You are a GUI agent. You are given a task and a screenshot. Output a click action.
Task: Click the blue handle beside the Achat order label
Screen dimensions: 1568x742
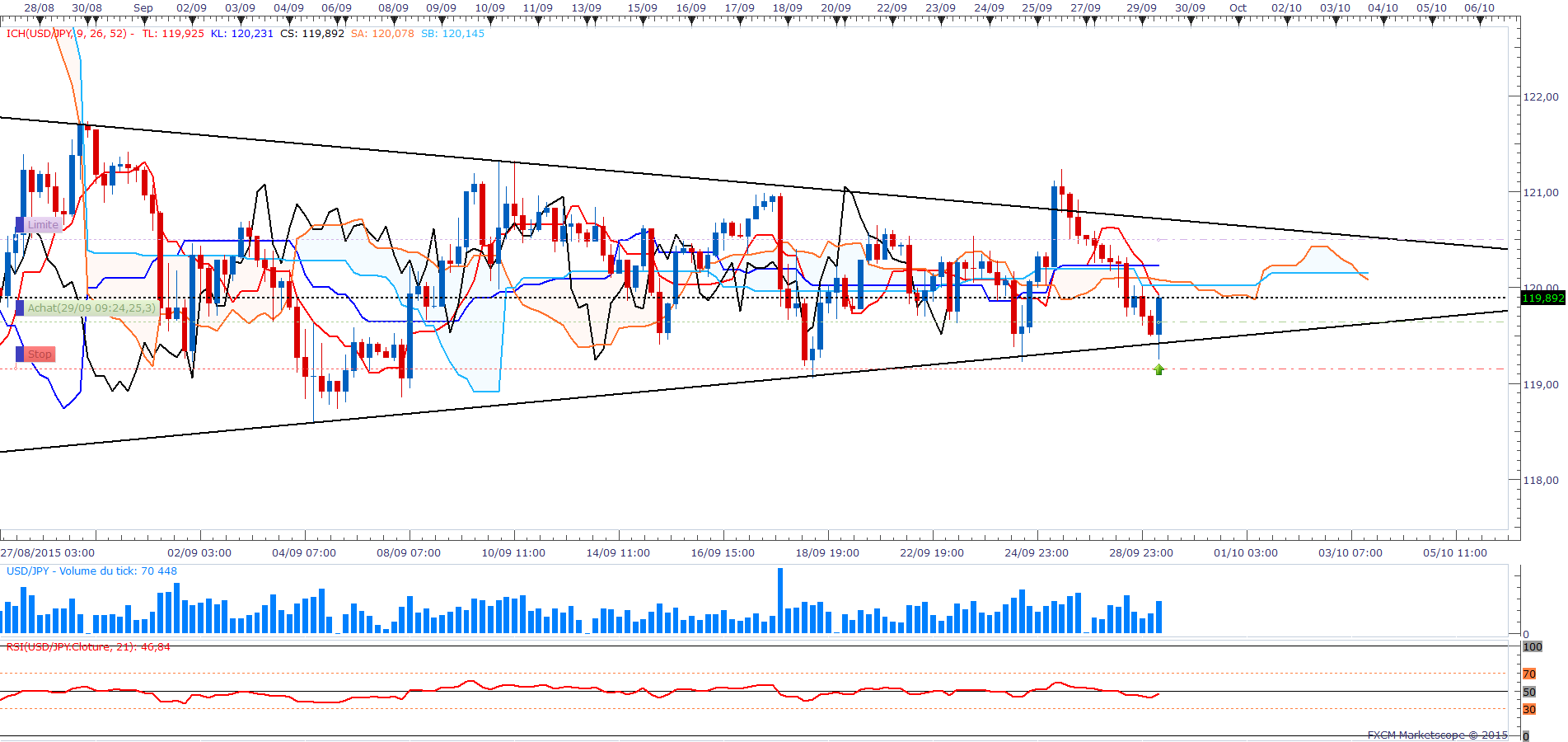(x=20, y=308)
